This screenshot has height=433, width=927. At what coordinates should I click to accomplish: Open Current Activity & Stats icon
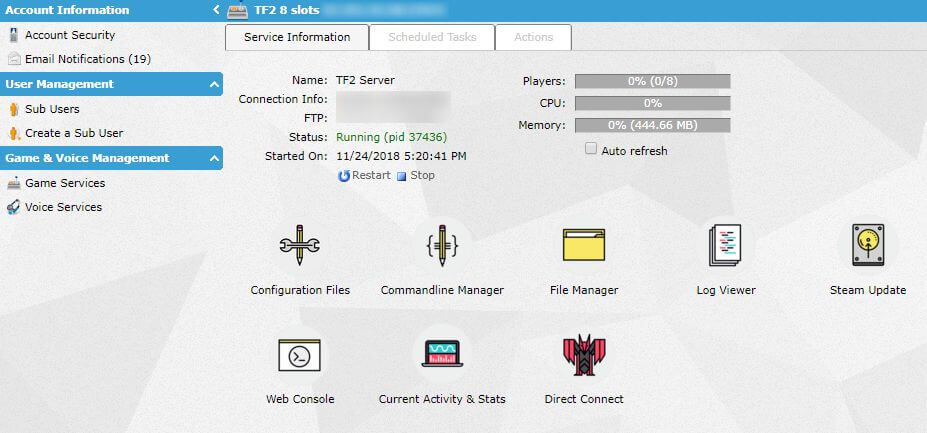click(x=441, y=355)
